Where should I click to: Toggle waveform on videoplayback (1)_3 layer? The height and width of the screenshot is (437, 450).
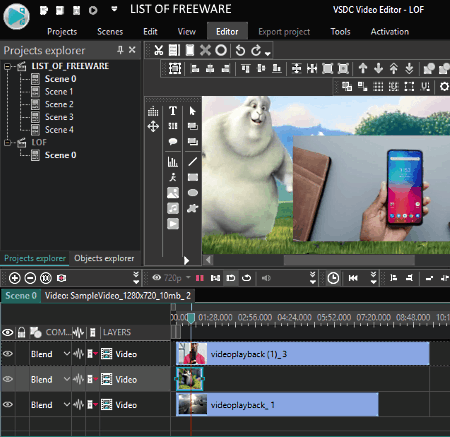click(78, 354)
